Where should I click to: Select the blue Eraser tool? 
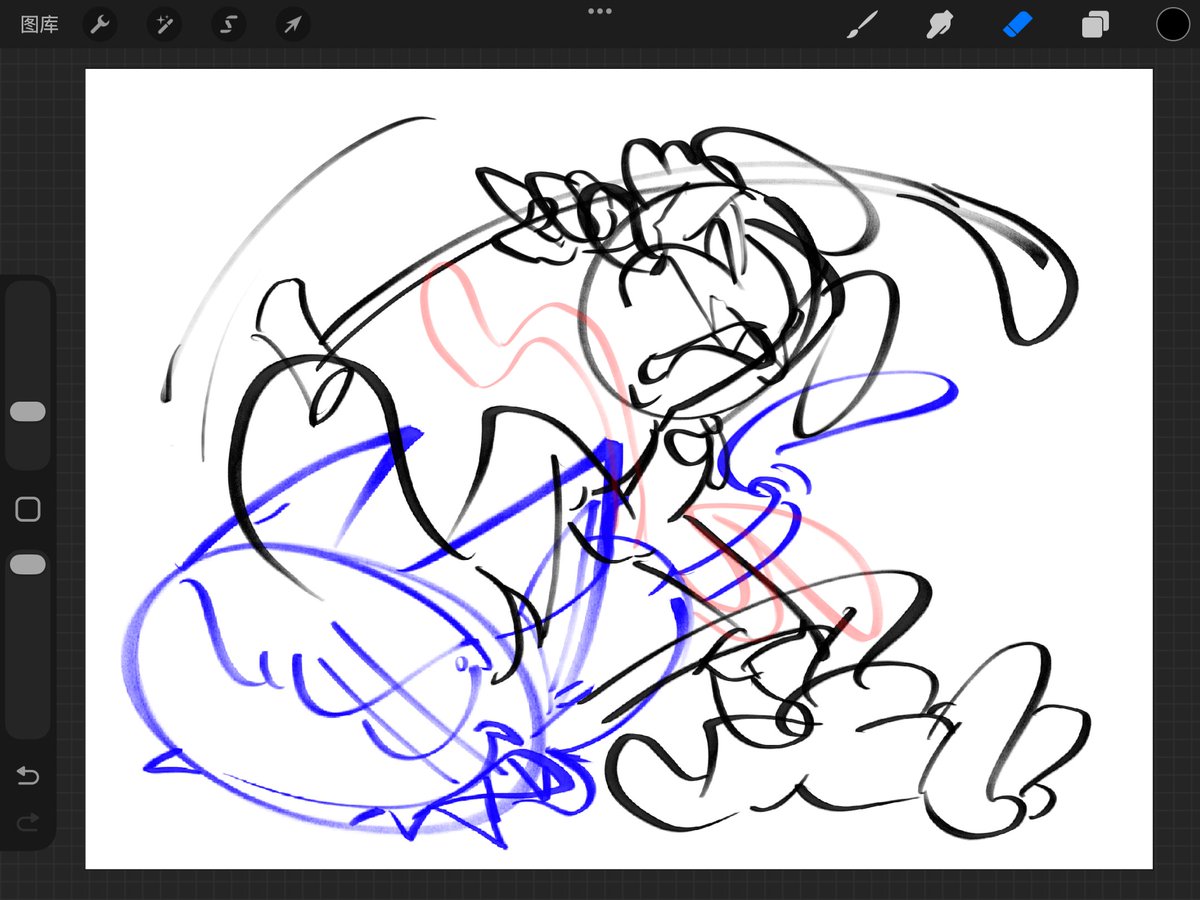1016,24
